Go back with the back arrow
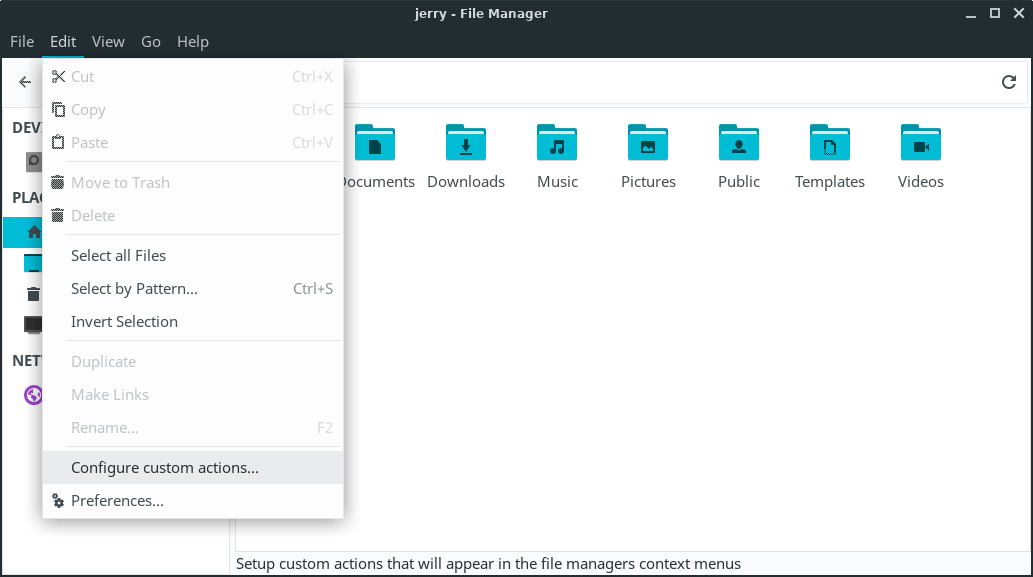Image resolution: width=1033 pixels, height=577 pixels. coord(25,83)
